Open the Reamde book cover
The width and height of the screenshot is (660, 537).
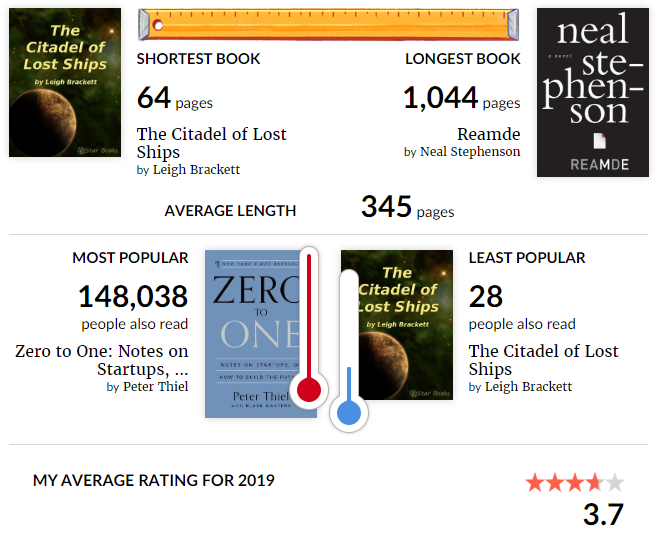(x=593, y=92)
